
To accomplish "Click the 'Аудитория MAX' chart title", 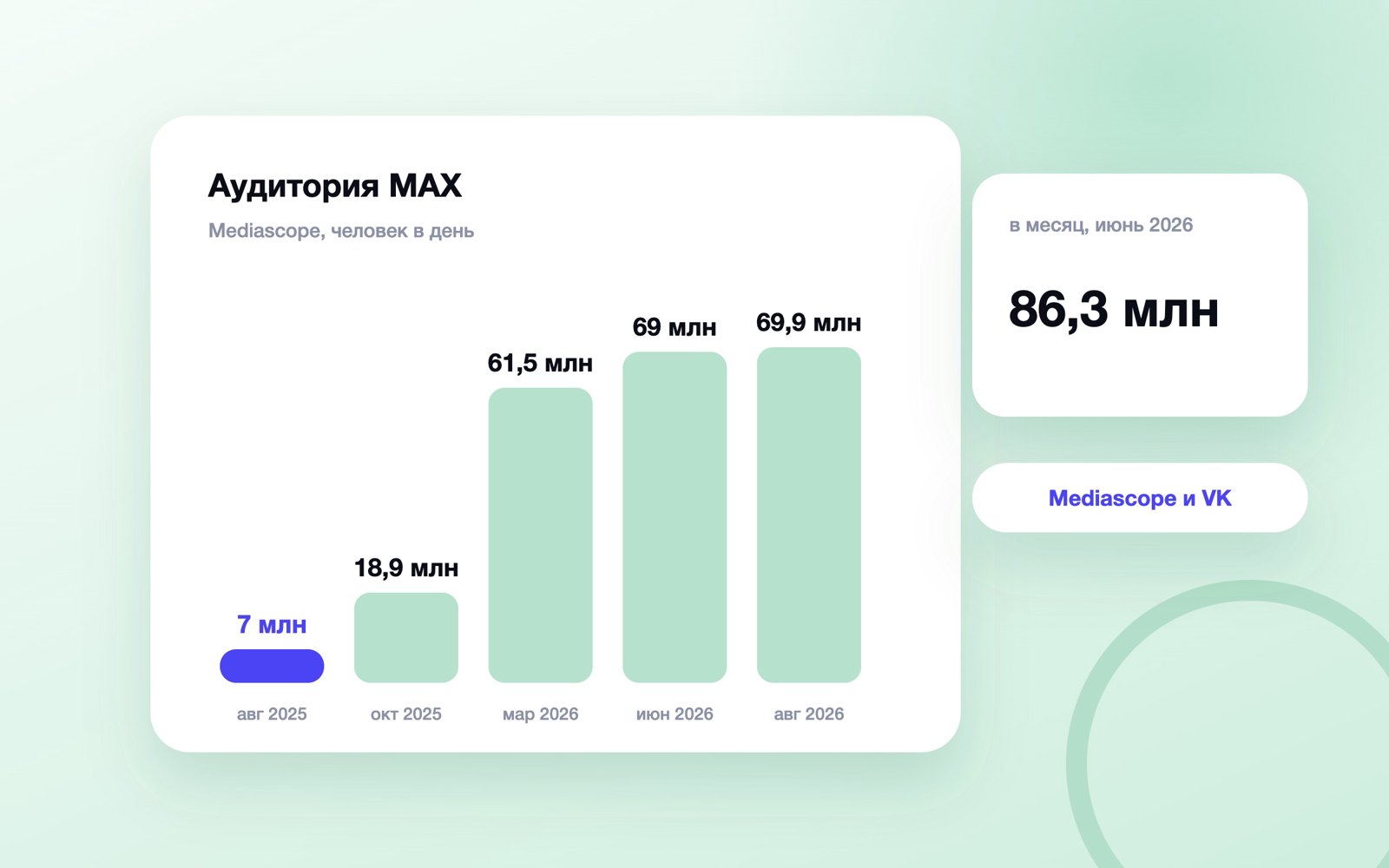I will point(335,186).
